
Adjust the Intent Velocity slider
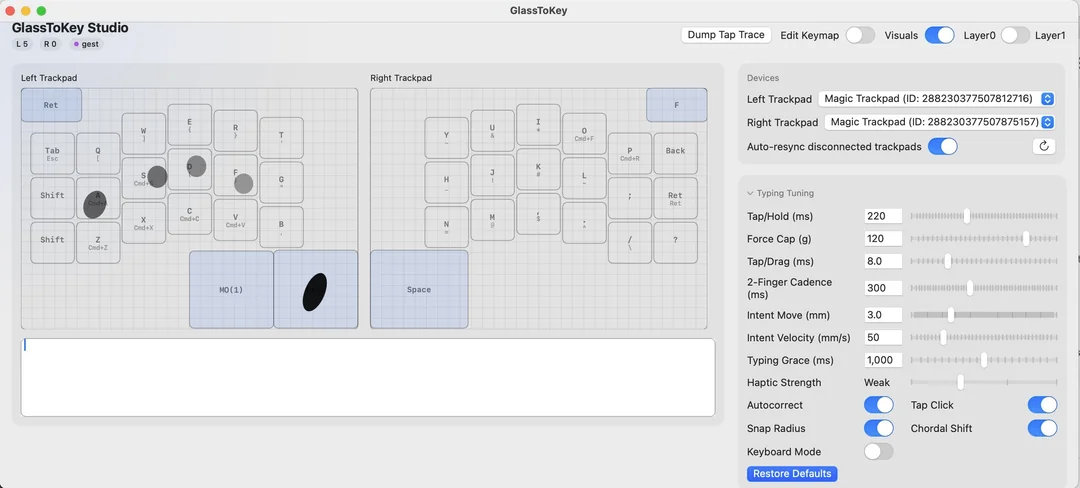pos(984,337)
